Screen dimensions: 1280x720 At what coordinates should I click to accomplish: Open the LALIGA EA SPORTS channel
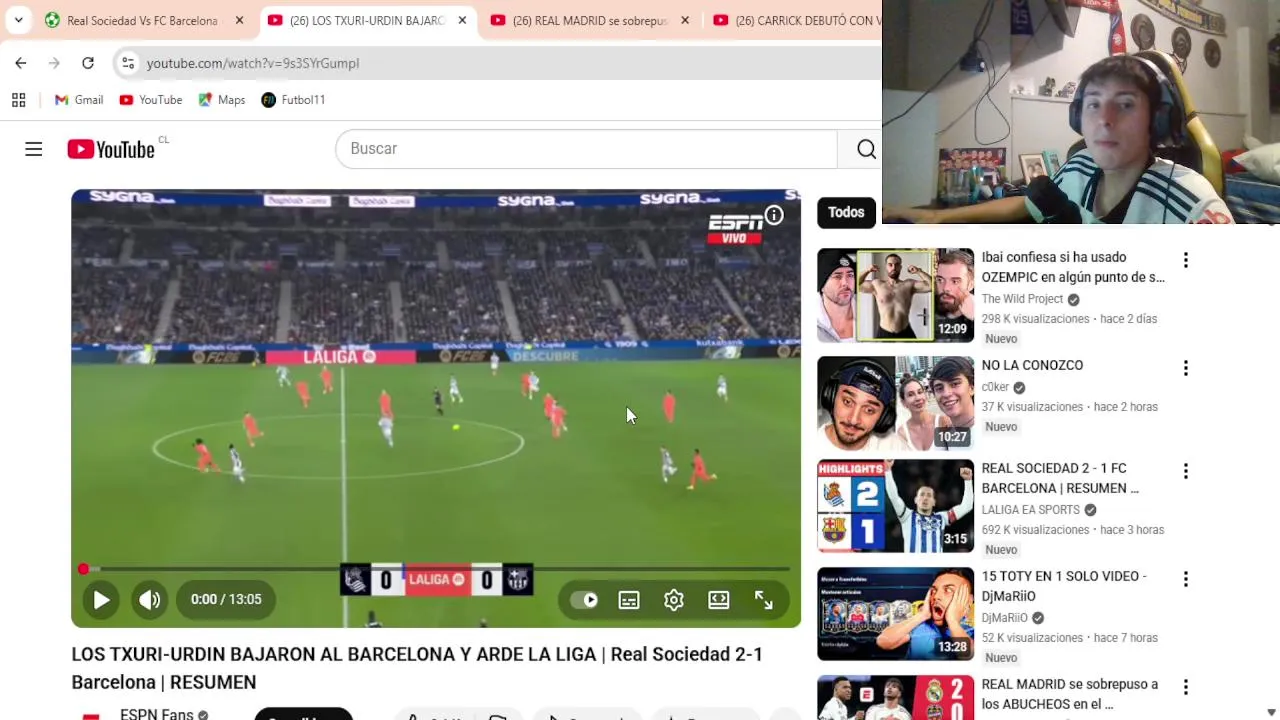1030,510
